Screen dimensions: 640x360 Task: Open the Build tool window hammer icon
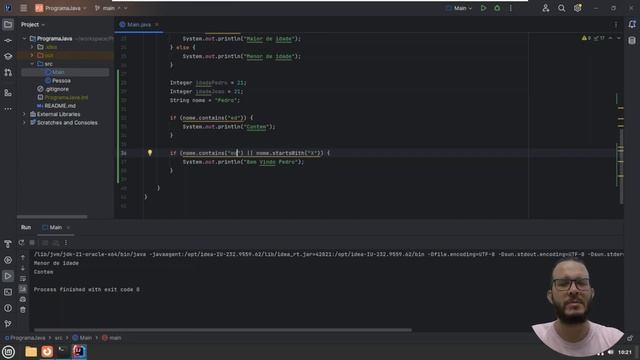tap(8, 244)
